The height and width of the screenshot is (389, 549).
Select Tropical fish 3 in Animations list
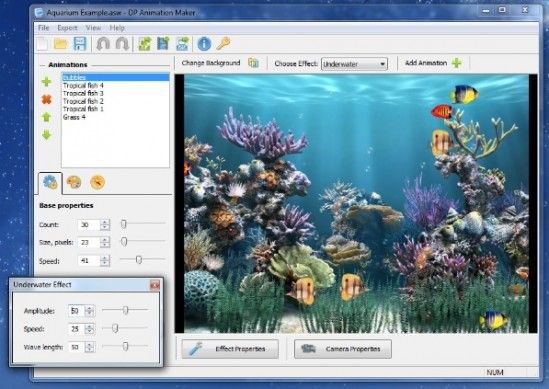pos(83,93)
